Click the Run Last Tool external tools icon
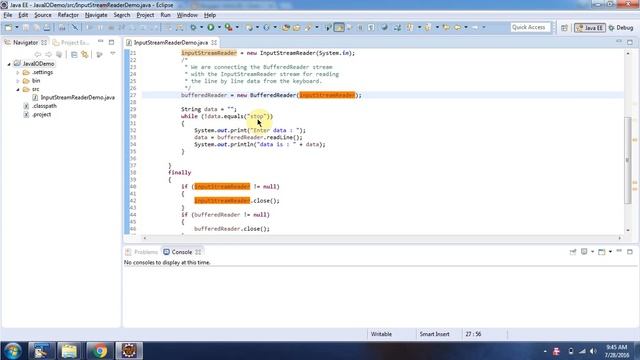Screen dimensions: 640x360 pyautogui.click(x=229, y=27)
